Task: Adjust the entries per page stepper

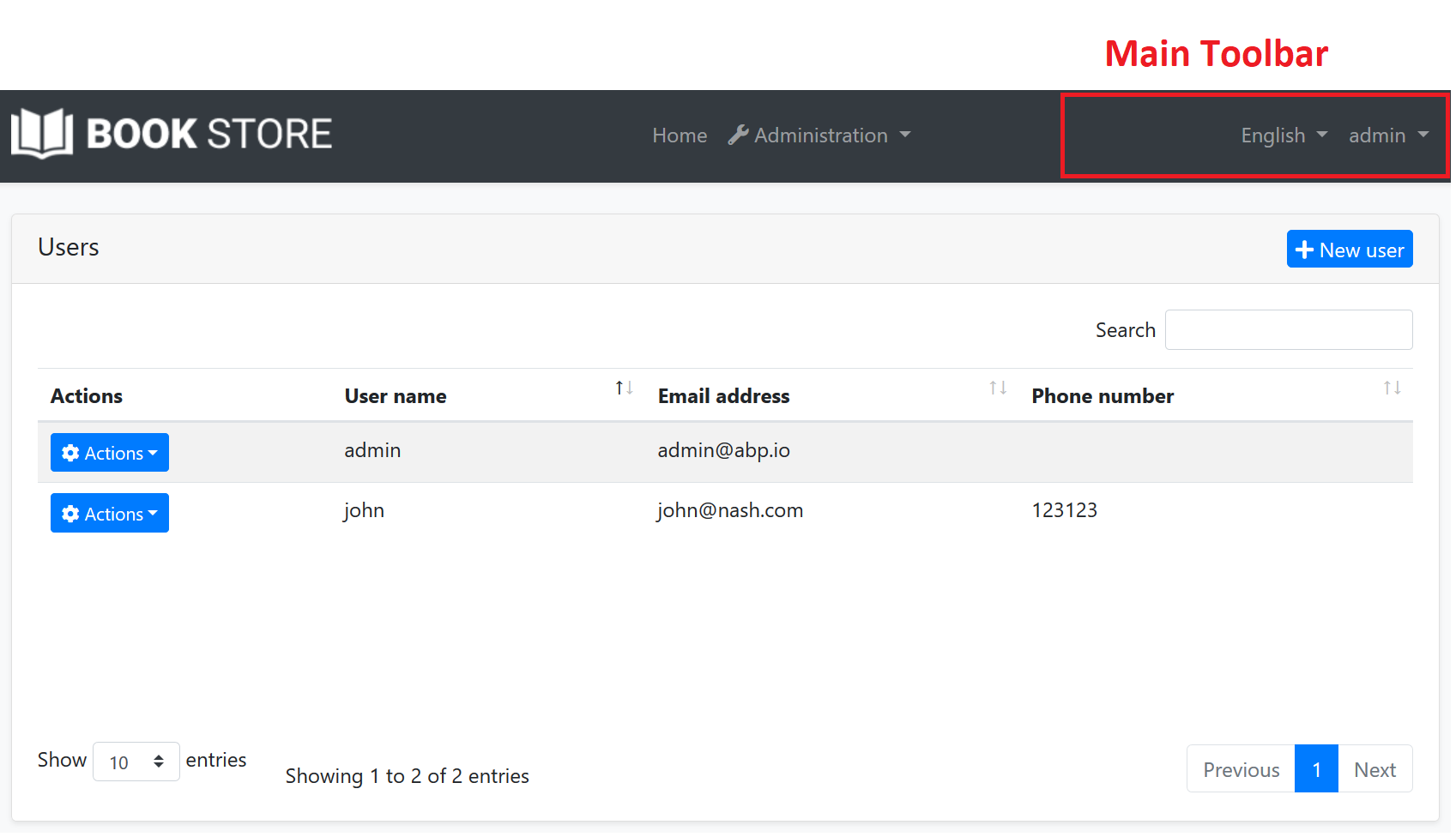Action: pos(160,761)
